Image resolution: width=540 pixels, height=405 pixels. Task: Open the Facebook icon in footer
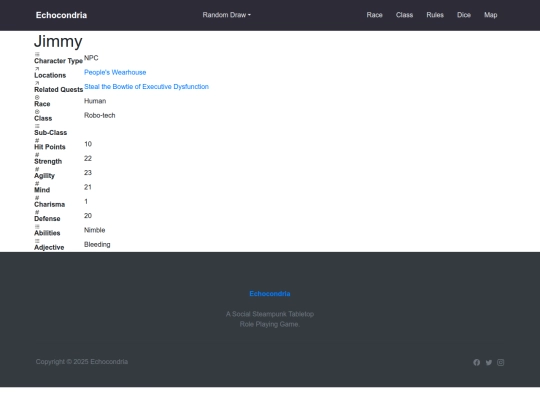tap(476, 362)
